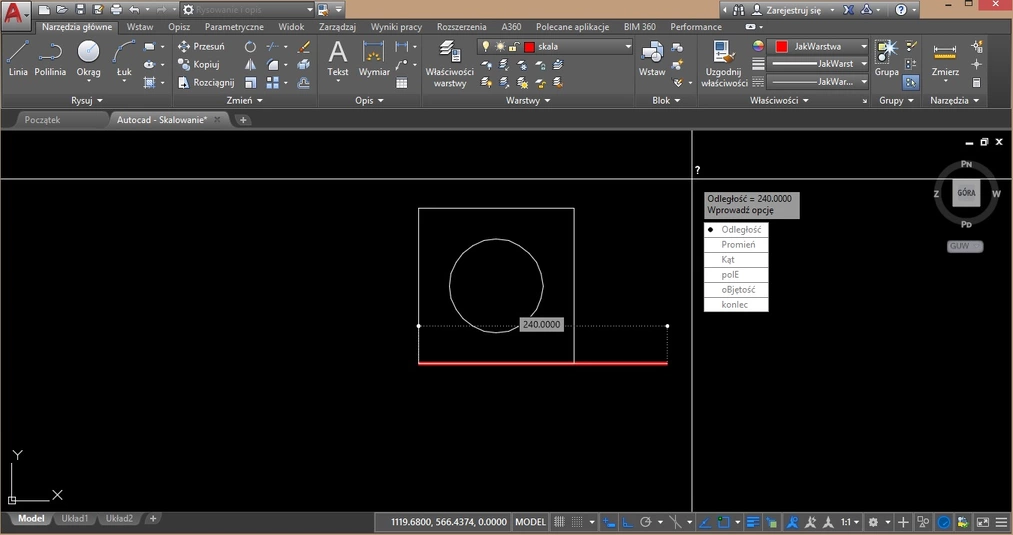1013x535 pixels.
Task: Click the scale icon beside Rozciągnij
Action: [x=250, y=83]
